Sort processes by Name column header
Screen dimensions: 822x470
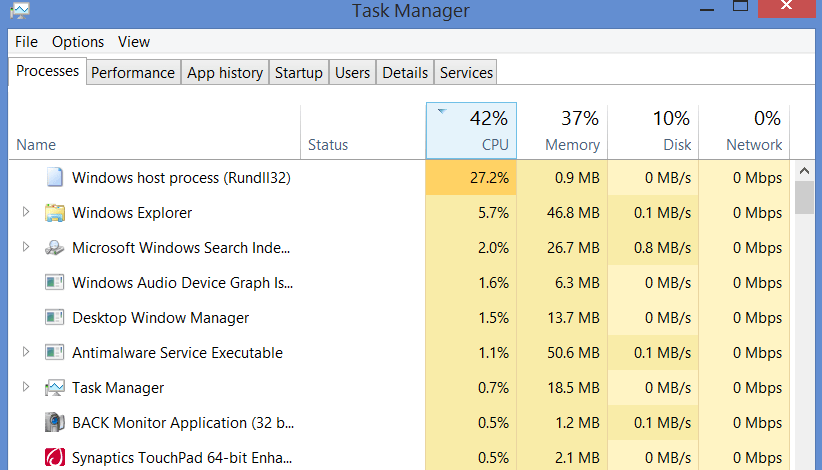tap(37, 145)
